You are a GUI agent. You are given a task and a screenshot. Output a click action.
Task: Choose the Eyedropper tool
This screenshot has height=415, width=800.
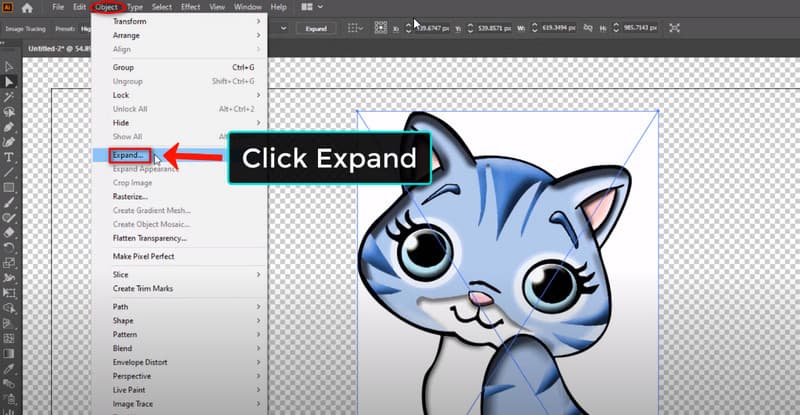pyautogui.click(x=9, y=368)
